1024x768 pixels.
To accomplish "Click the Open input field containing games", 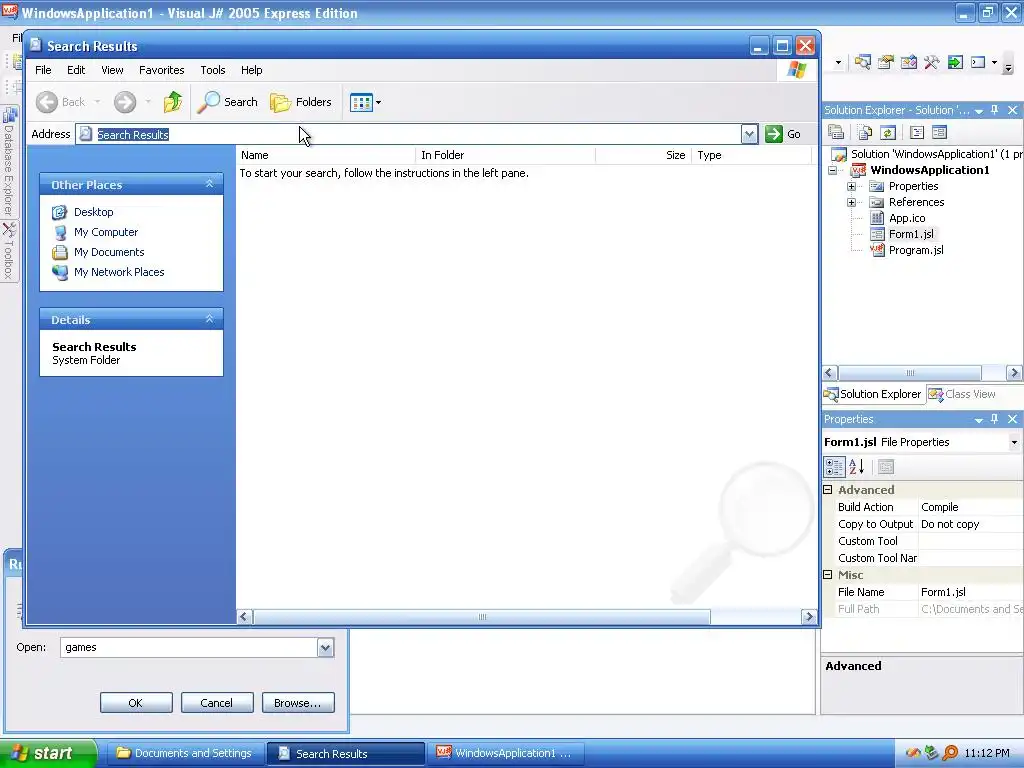I will (189, 647).
